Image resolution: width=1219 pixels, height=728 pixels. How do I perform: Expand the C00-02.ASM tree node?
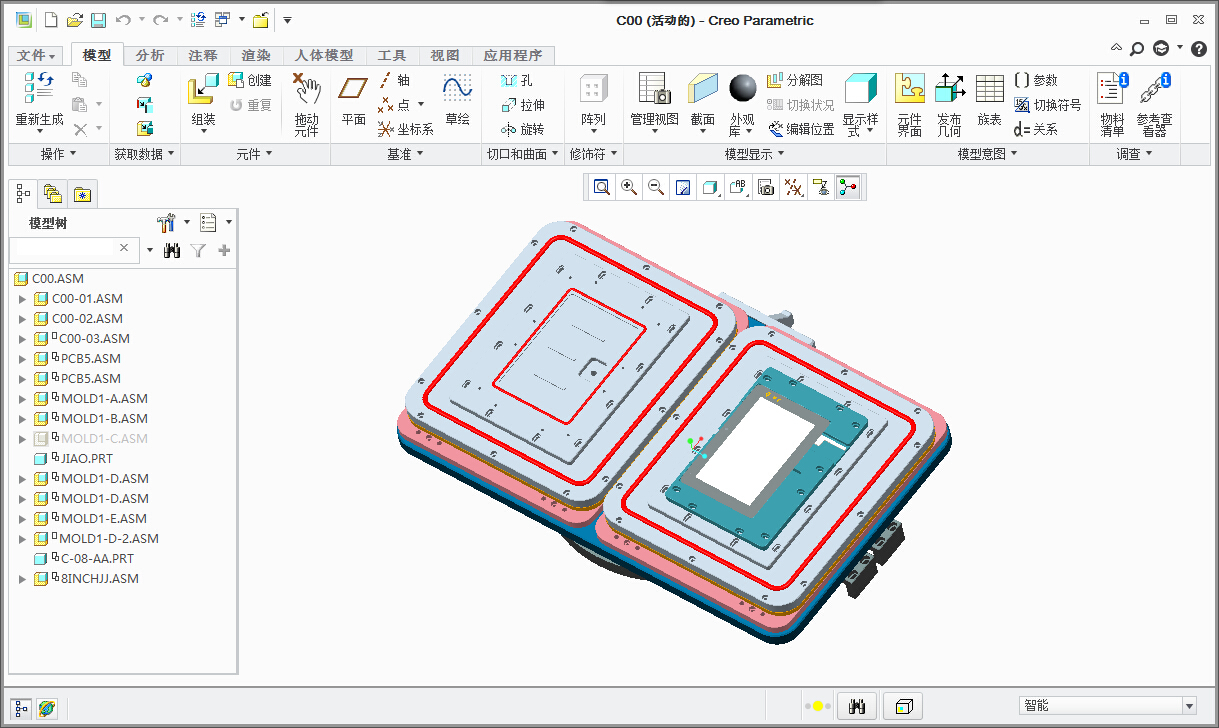click(23, 319)
